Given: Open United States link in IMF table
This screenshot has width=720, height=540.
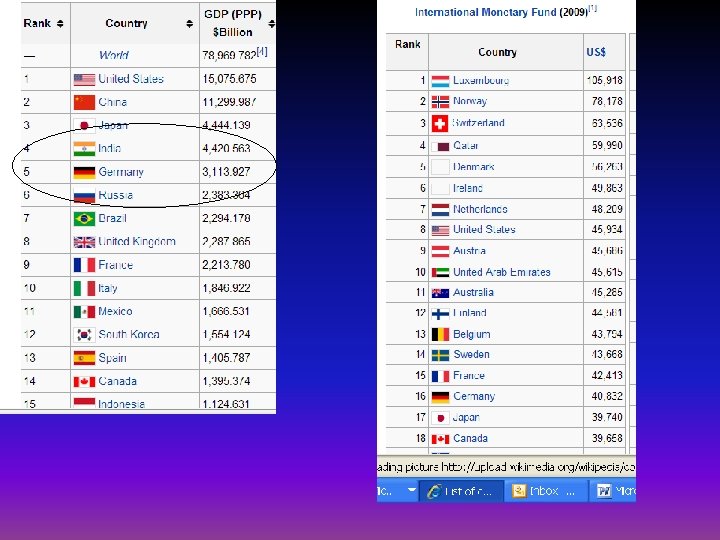Looking at the screenshot, I should [484, 230].
